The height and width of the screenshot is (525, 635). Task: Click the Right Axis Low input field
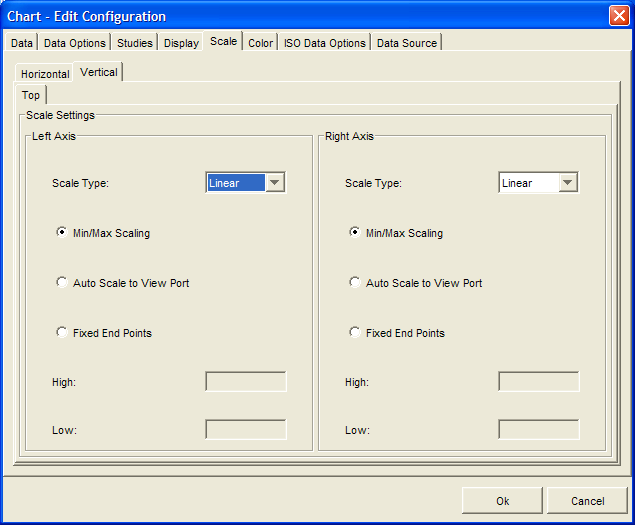point(538,429)
